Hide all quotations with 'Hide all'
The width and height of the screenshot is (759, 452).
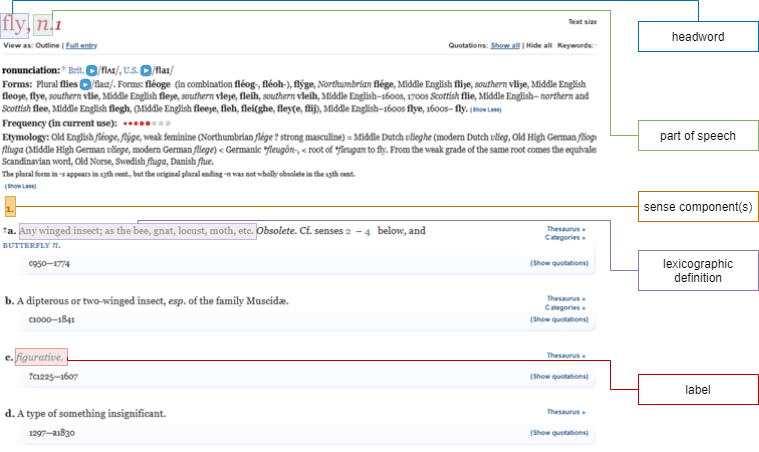tap(538, 46)
